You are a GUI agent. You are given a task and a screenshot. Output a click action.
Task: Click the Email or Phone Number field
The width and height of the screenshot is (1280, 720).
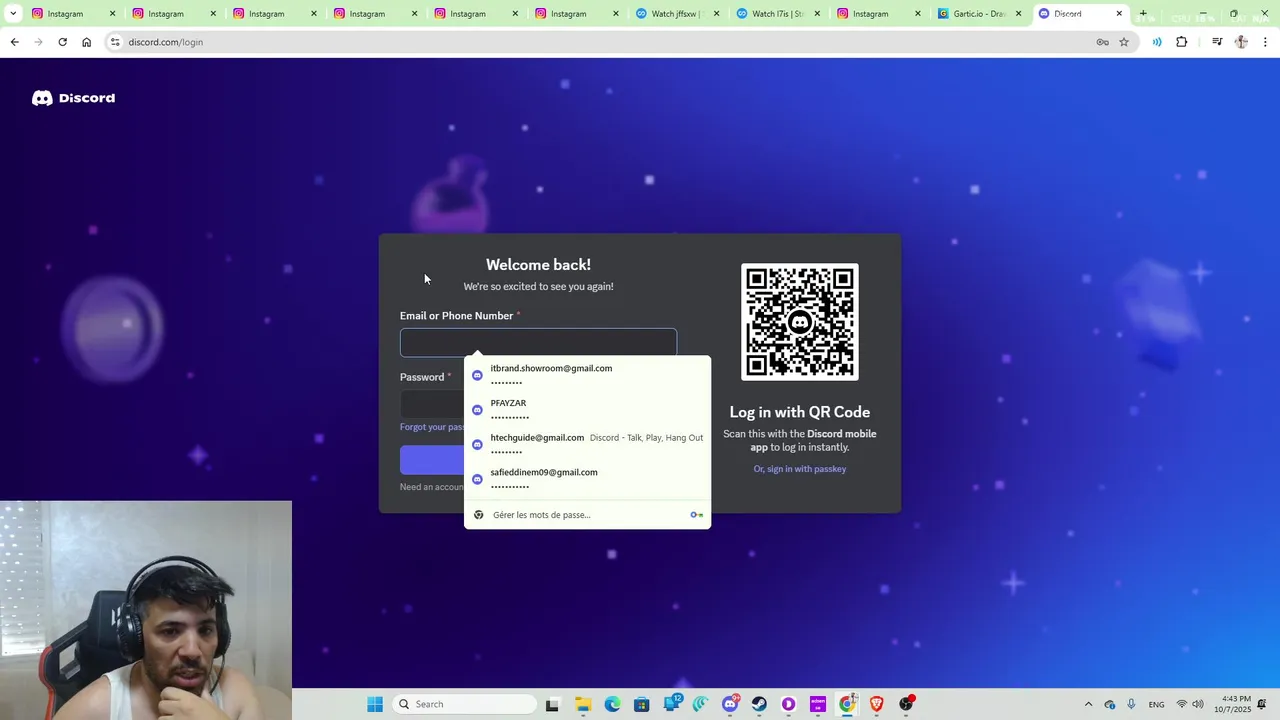[x=538, y=343]
